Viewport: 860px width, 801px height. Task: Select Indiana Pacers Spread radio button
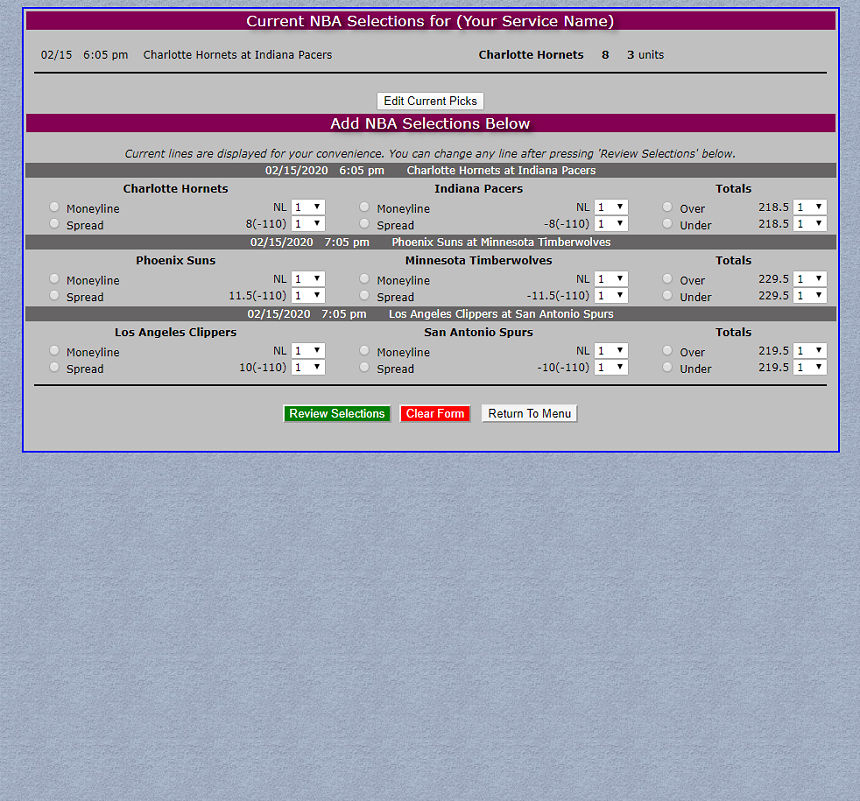[x=364, y=223]
